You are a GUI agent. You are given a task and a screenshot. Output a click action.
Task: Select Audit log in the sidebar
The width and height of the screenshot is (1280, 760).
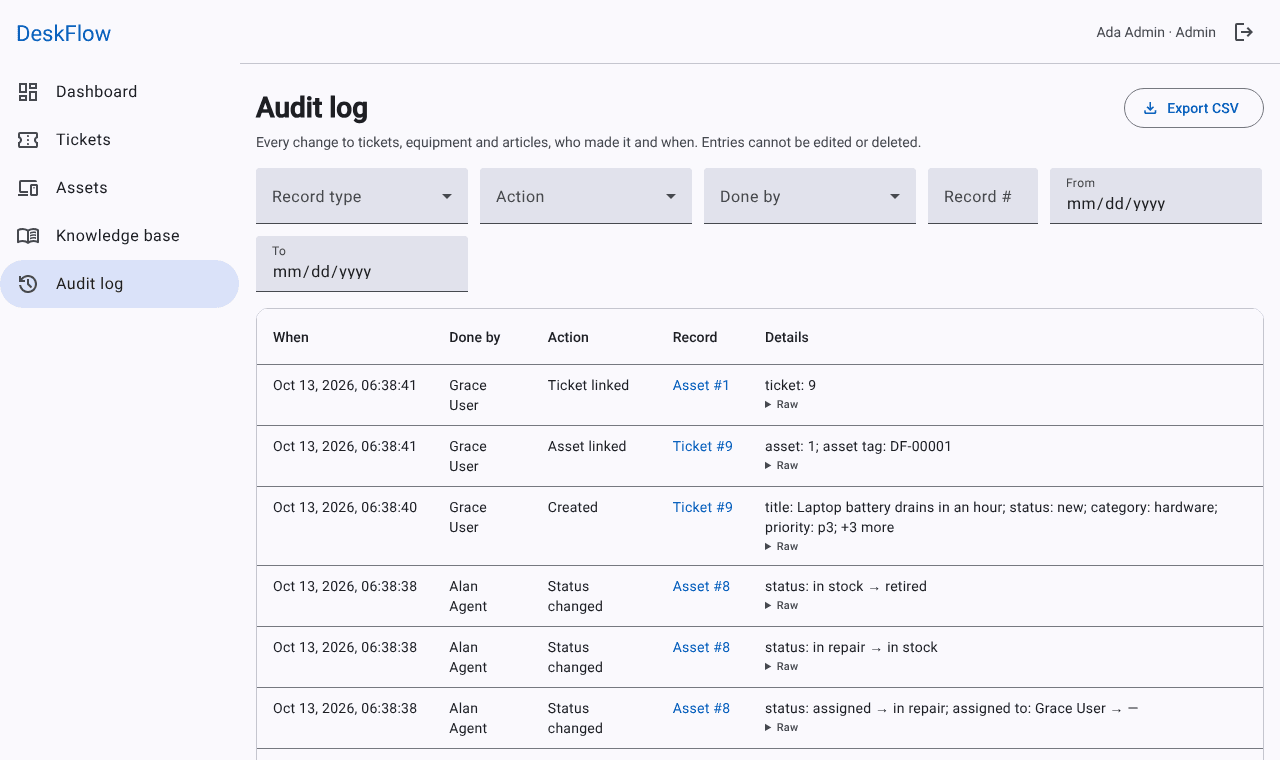tap(120, 284)
